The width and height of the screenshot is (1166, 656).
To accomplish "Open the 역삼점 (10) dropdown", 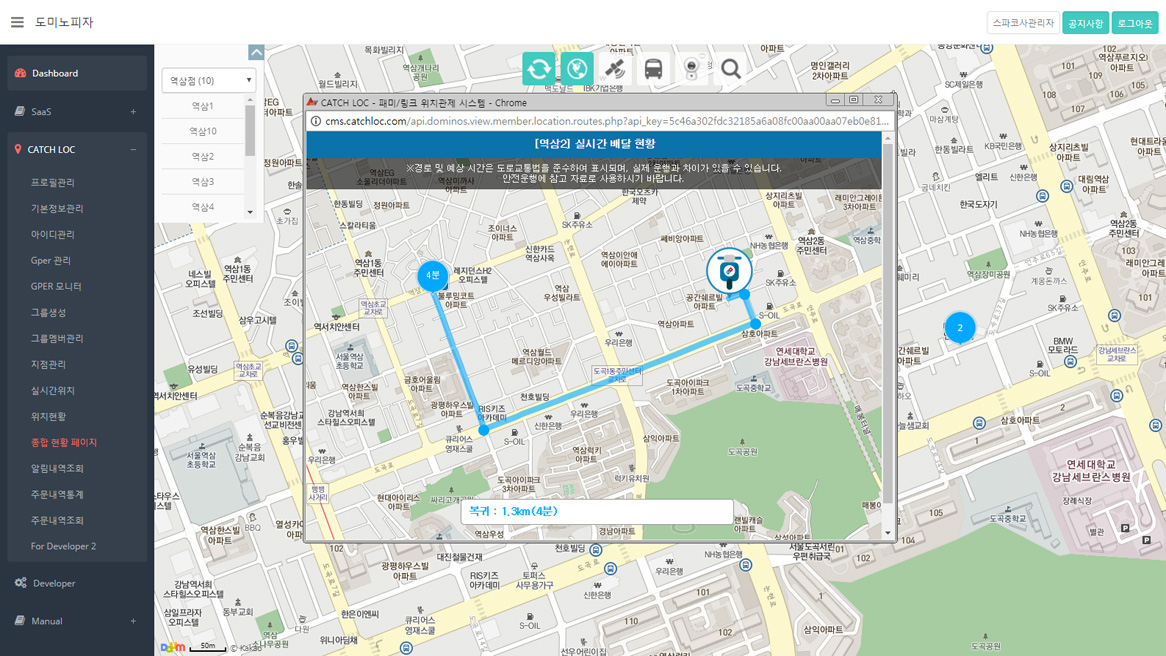I will (x=209, y=80).
